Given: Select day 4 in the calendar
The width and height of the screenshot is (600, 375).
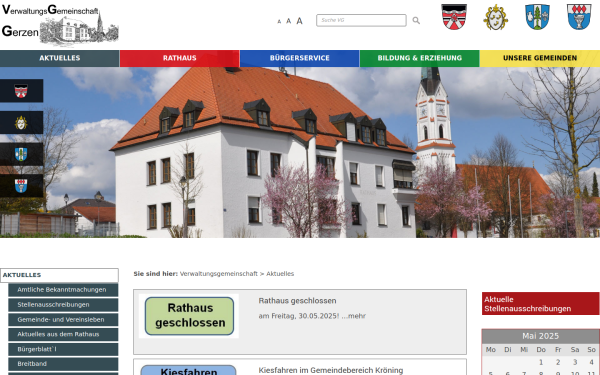Looking at the screenshot, I should pos(591,362).
